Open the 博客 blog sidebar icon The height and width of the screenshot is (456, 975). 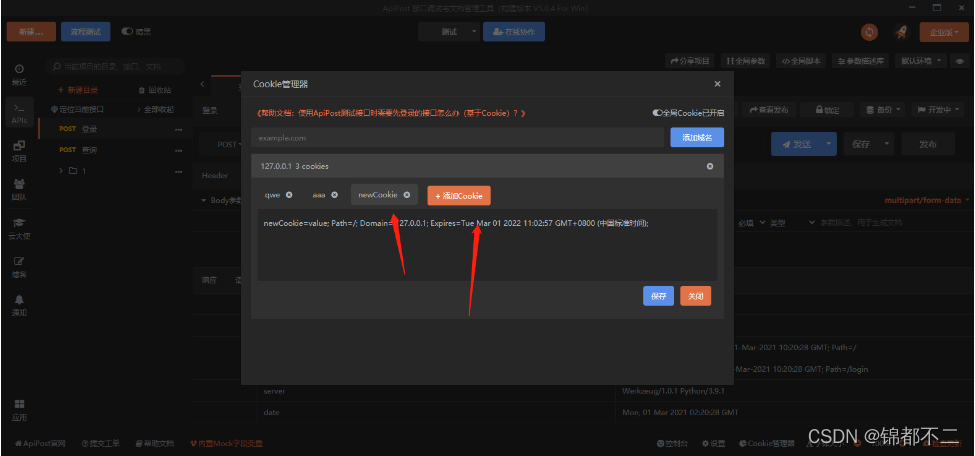click(x=19, y=267)
